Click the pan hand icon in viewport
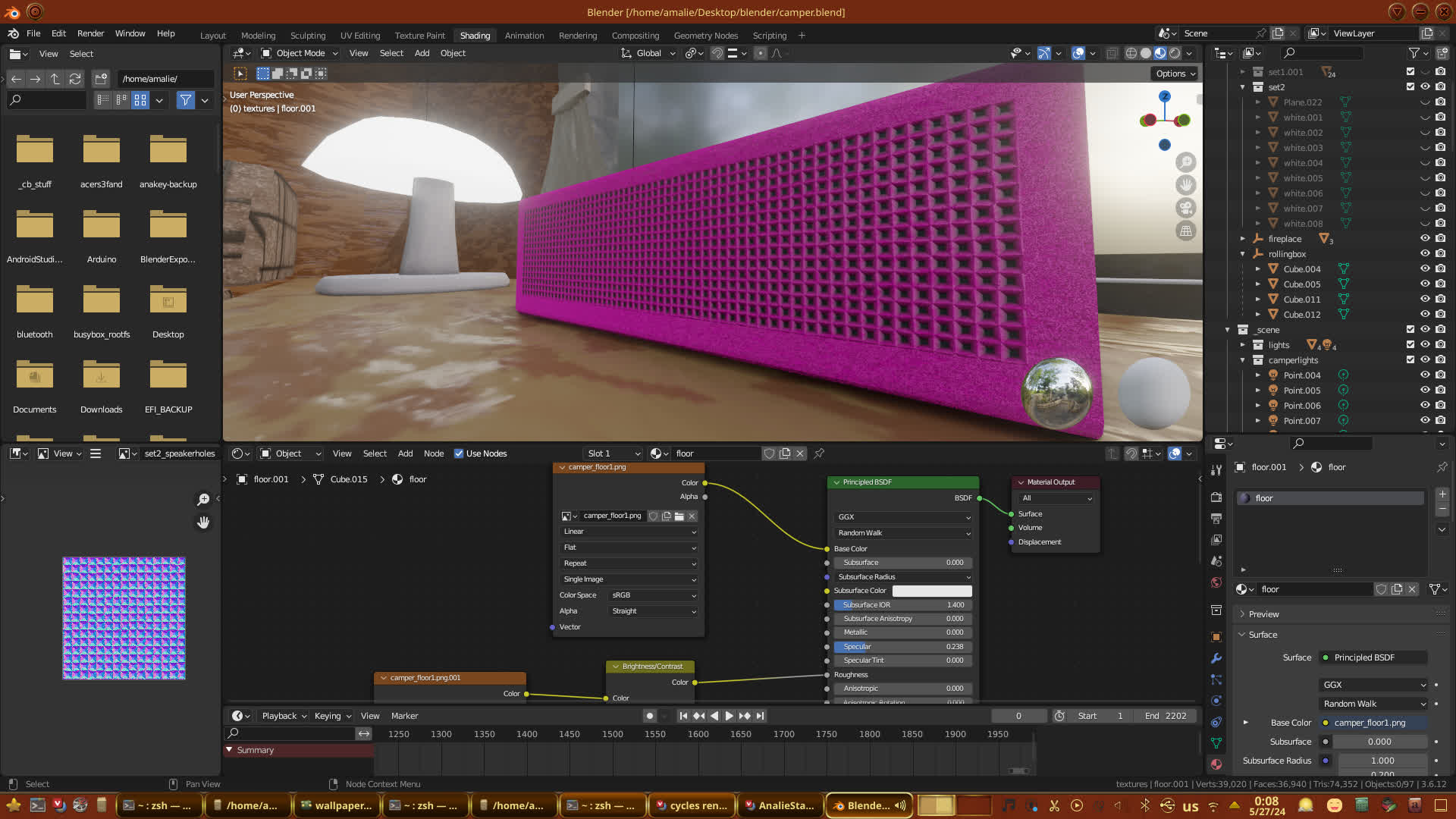Viewport: 1456px width, 819px height. coord(1186,184)
